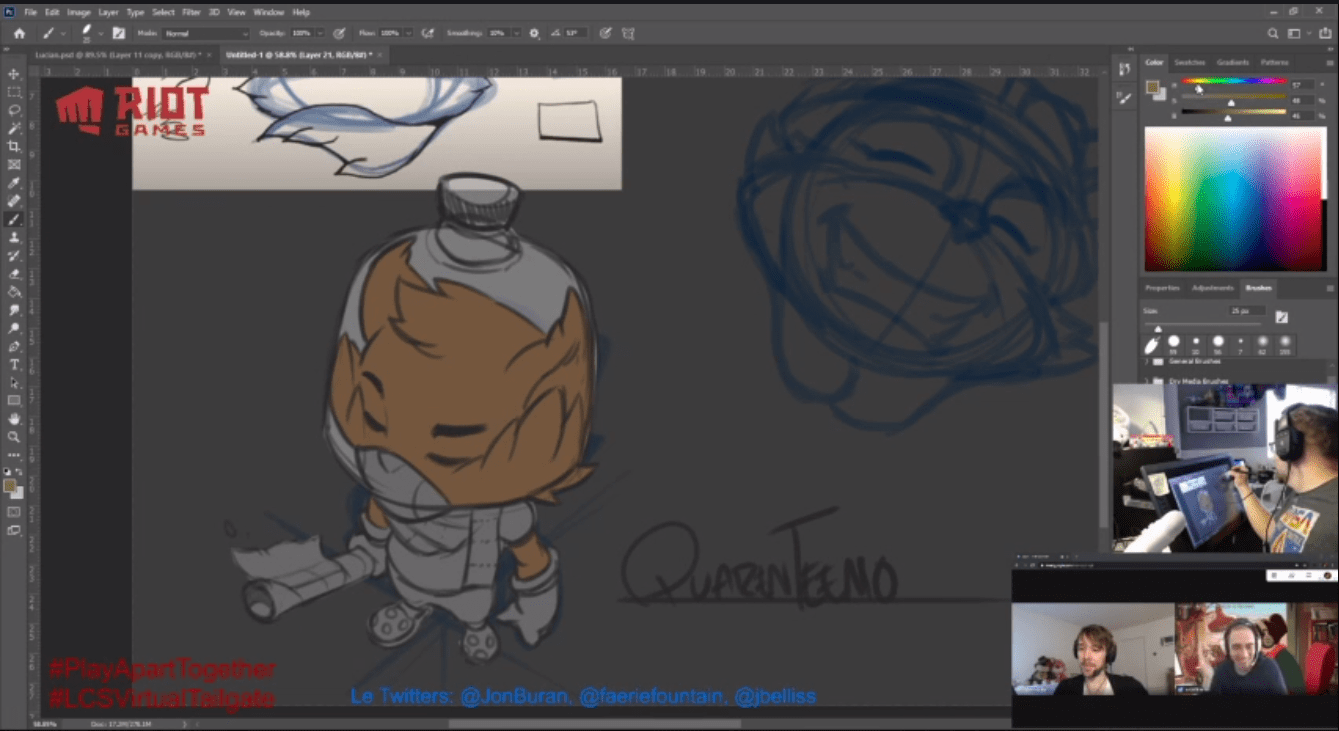Select the Type tool
This screenshot has height=731, width=1339.
[14, 364]
